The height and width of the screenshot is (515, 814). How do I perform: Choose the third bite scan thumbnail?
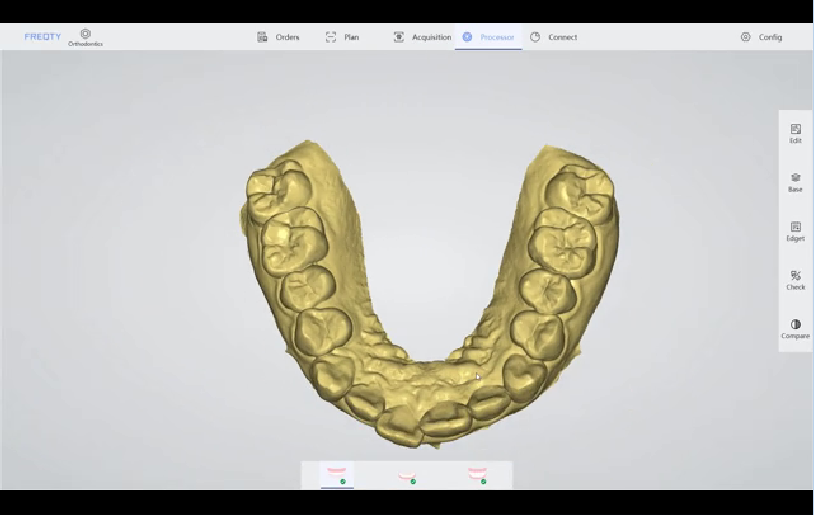pos(477,474)
